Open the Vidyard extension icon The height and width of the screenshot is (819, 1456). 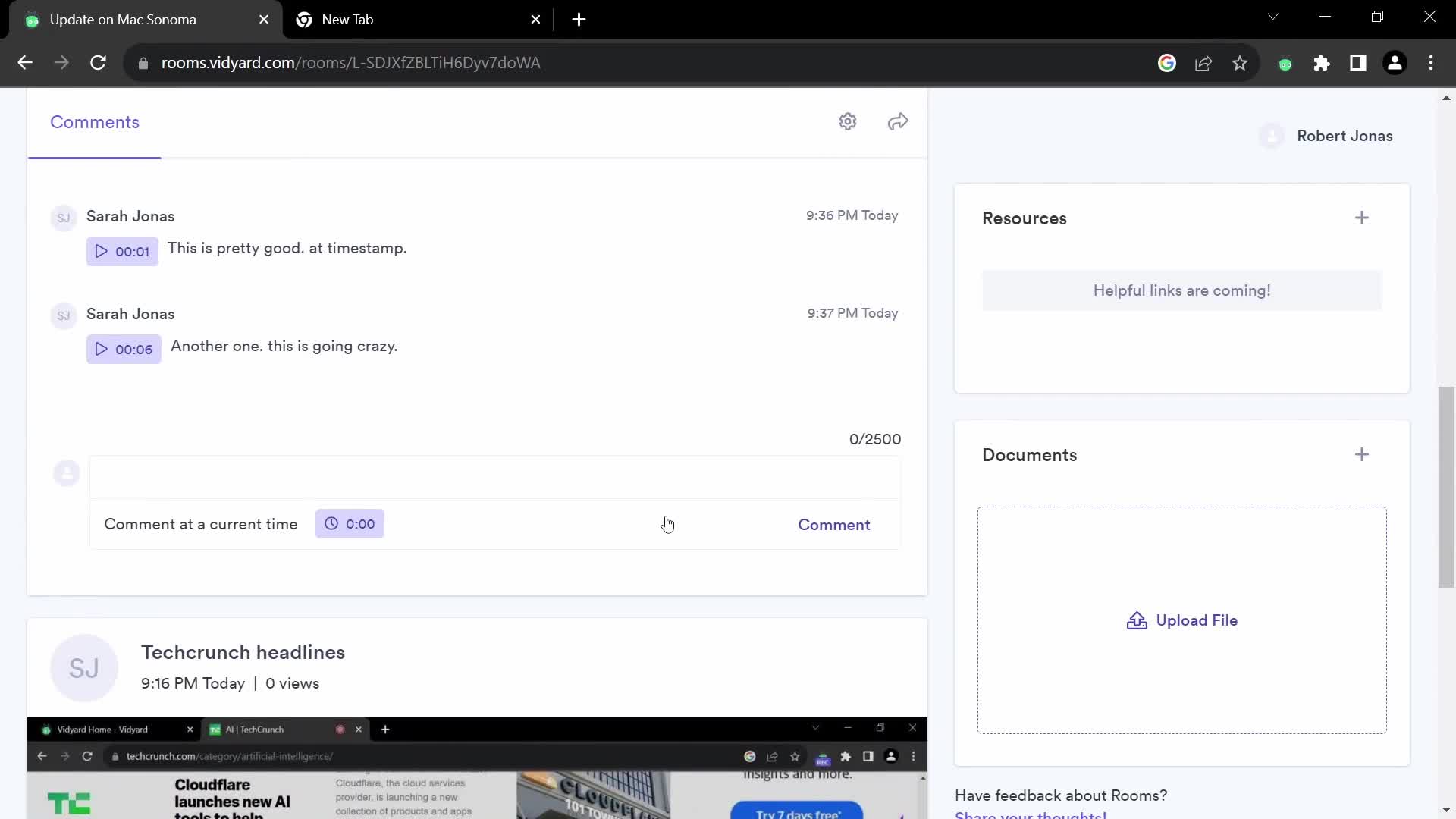point(1285,64)
